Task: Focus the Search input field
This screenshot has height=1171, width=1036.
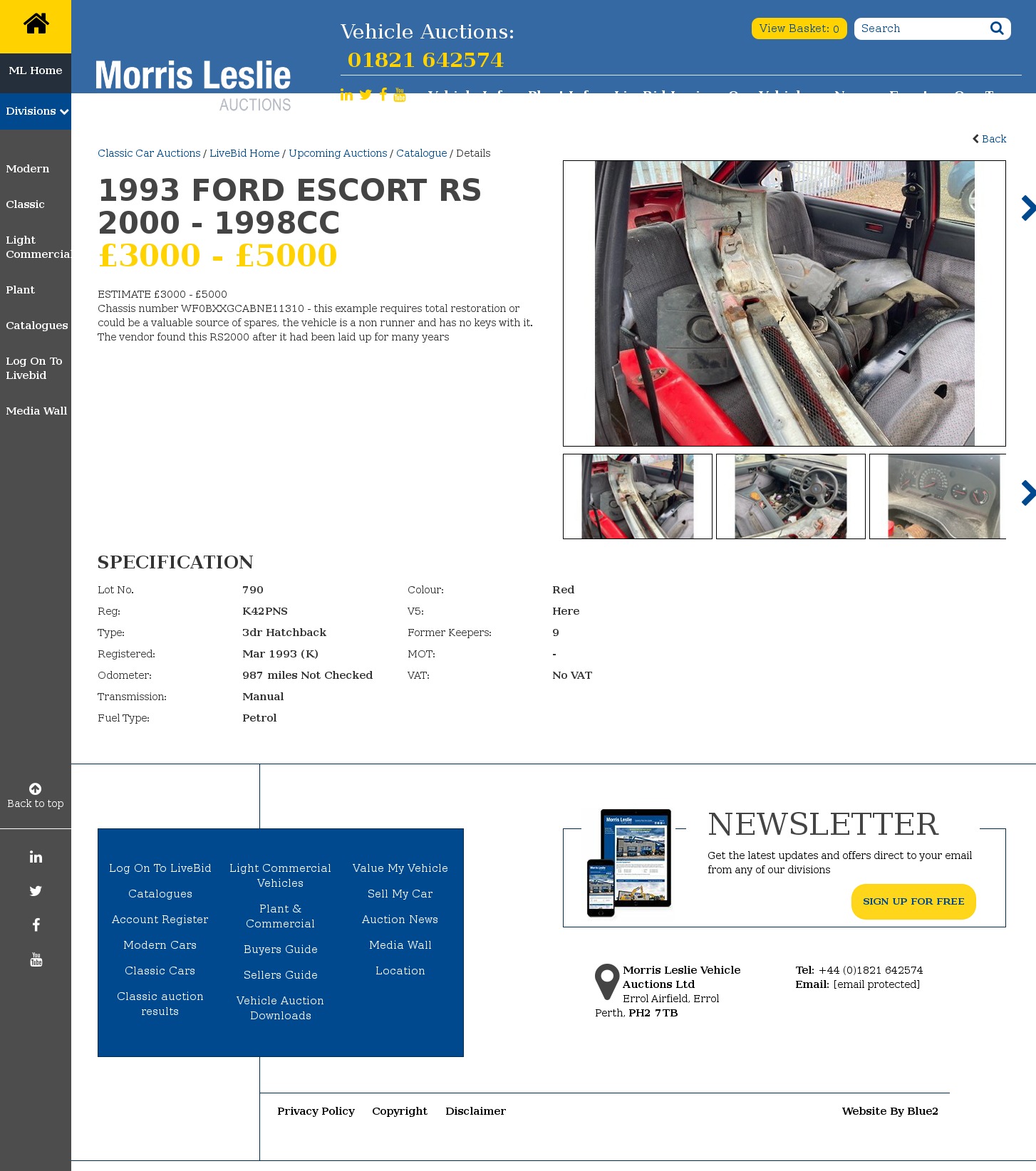Action: click(921, 28)
